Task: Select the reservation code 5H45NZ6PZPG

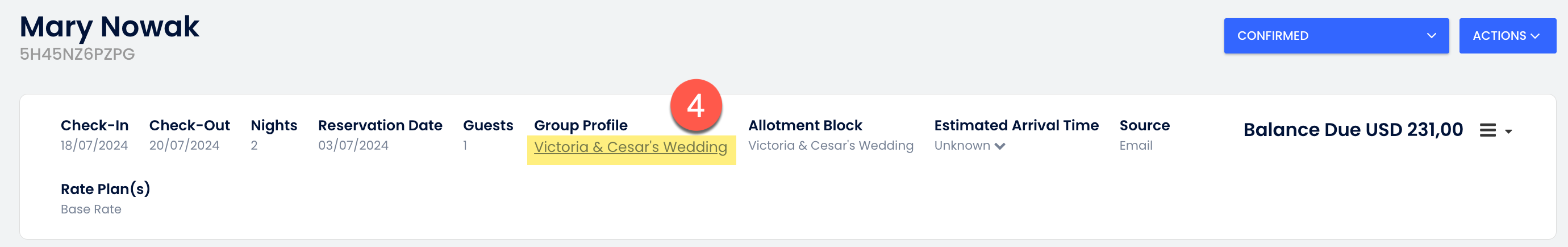Action: point(77,54)
